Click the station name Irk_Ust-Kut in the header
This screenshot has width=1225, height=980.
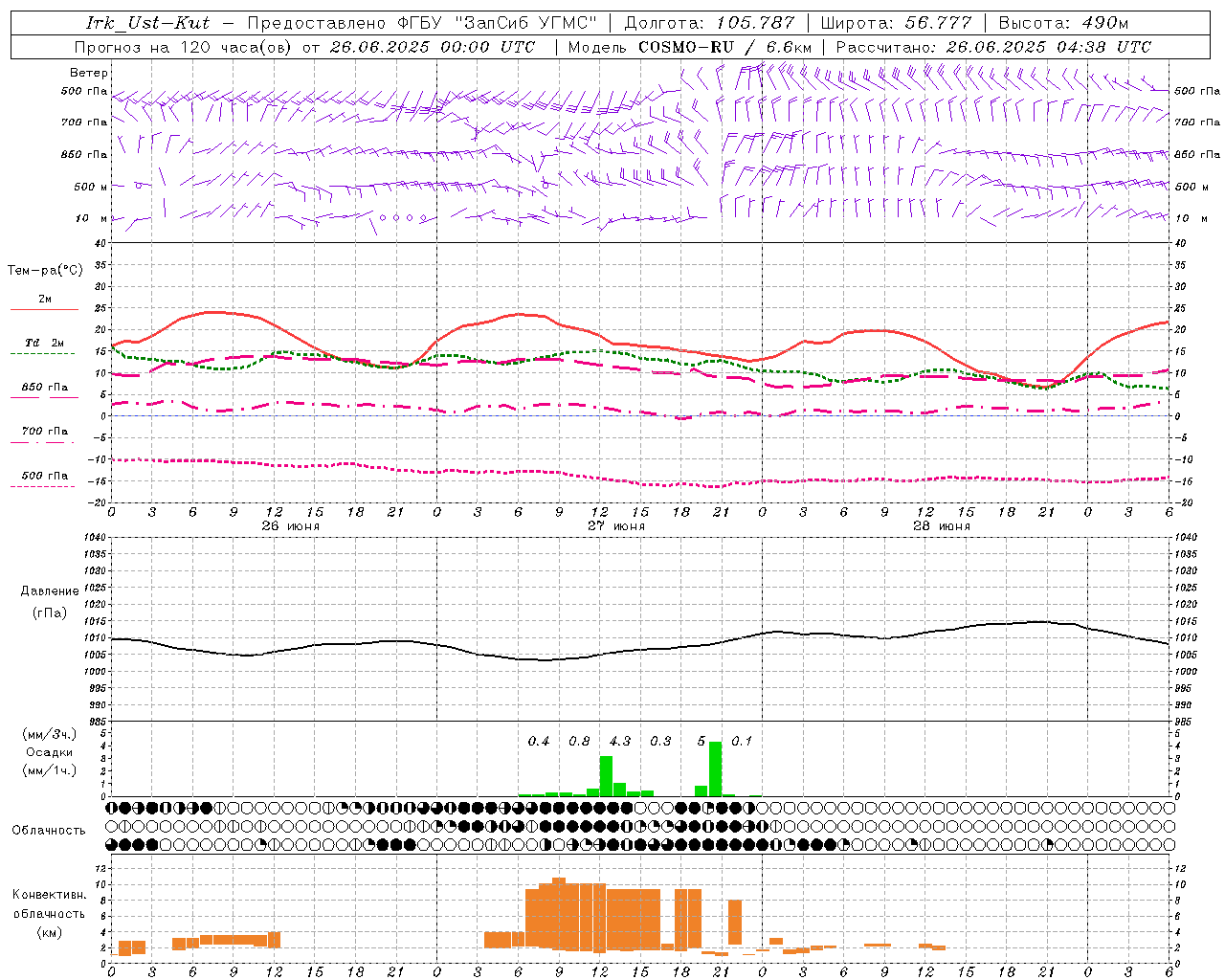(147, 23)
